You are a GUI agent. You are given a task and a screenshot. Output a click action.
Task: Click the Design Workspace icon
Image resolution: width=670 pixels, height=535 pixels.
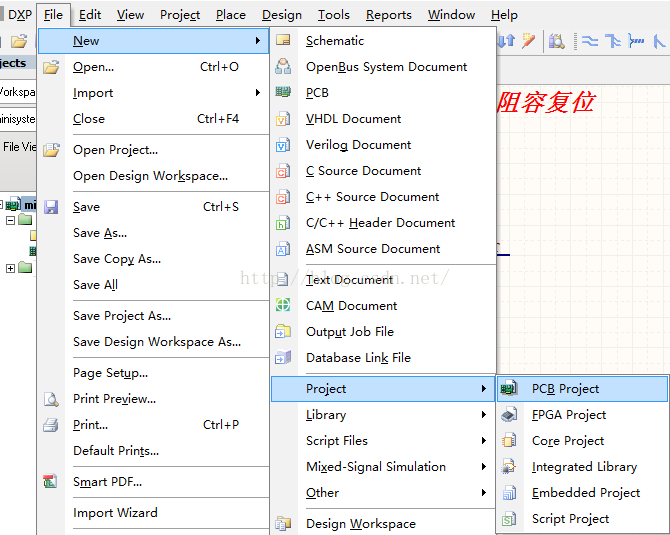283,523
